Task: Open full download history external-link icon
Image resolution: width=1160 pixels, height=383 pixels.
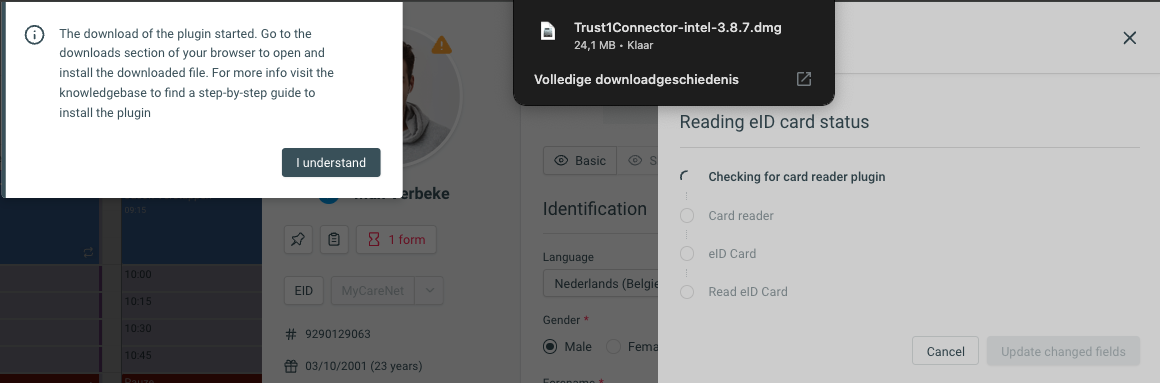Action: 803,79
